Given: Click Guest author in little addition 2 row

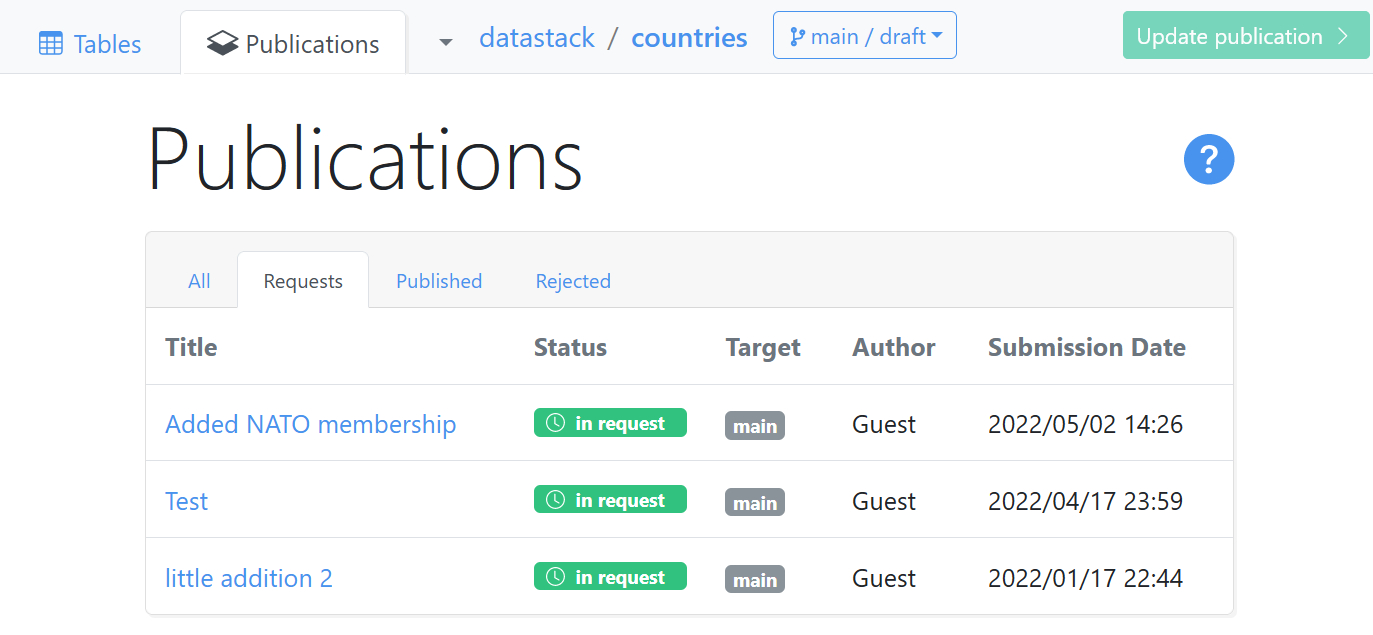Looking at the screenshot, I should pyautogui.click(x=884, y=578).
